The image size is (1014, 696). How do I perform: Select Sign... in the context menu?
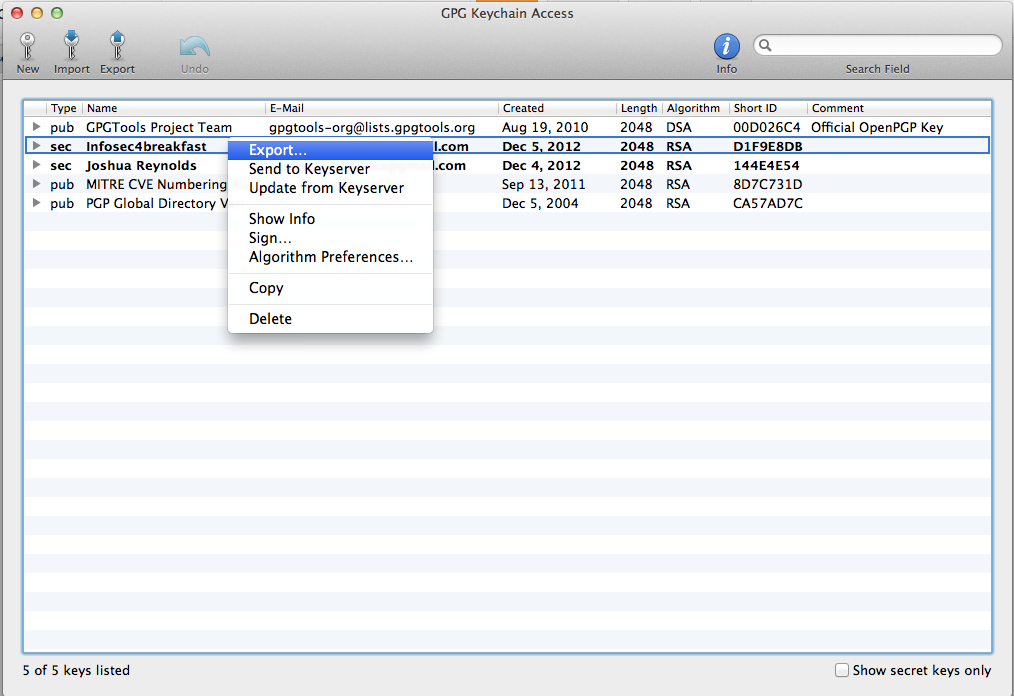click(330, 238)
